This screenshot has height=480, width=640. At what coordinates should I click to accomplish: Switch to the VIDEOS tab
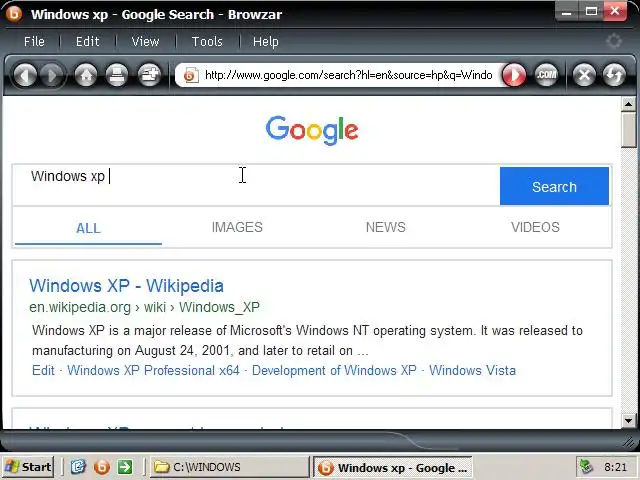tap(535, 227)
